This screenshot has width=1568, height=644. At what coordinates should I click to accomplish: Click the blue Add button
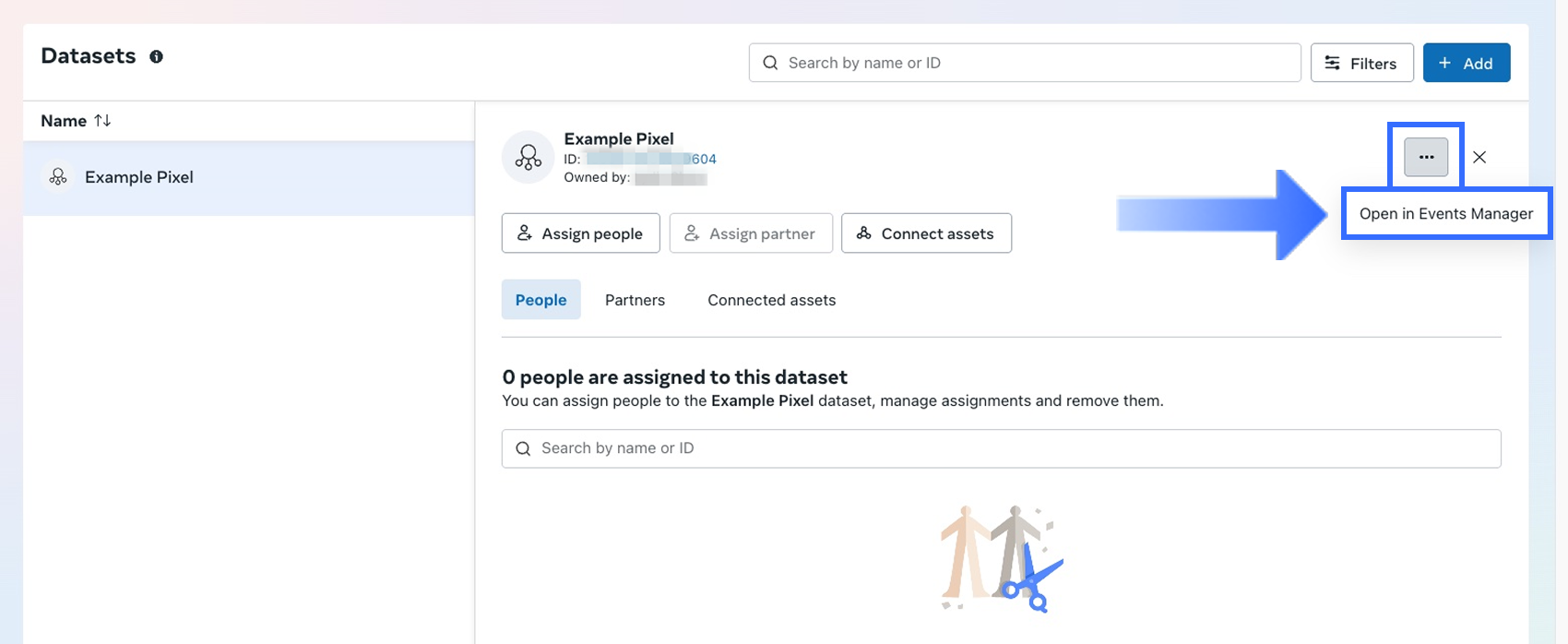pos(1466,63)
